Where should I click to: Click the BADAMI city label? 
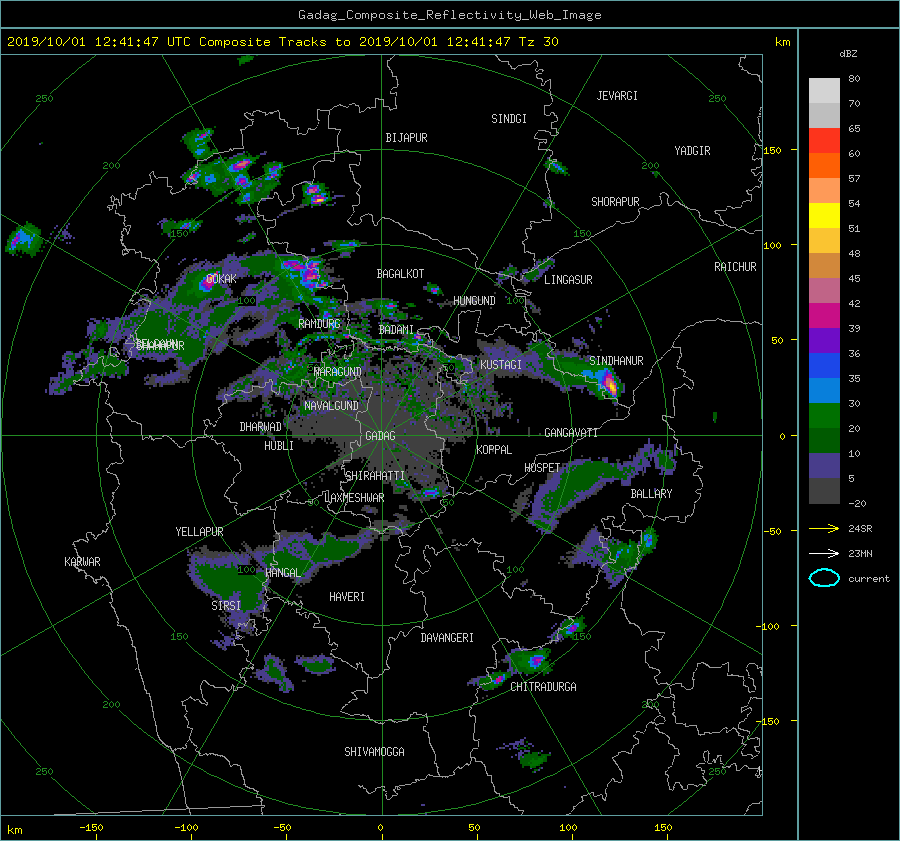[396, 330]
